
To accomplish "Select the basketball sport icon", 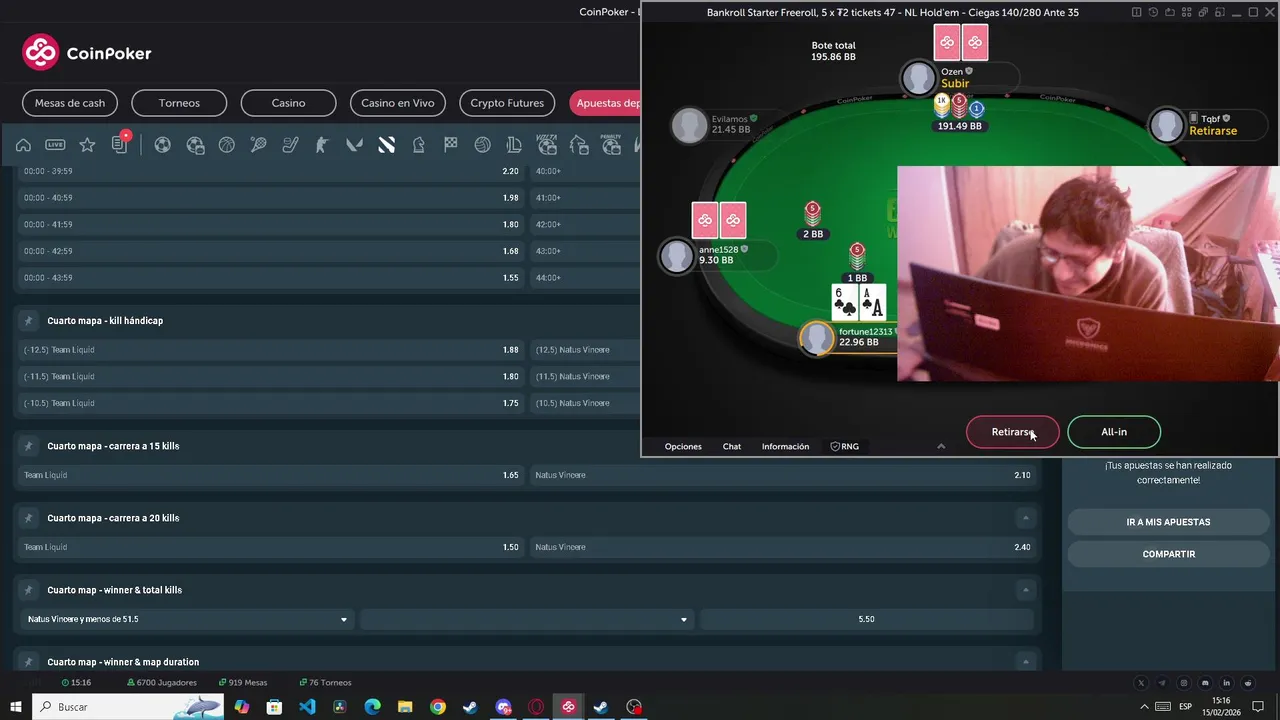I will pyautogui.click(x=226, y=145).
